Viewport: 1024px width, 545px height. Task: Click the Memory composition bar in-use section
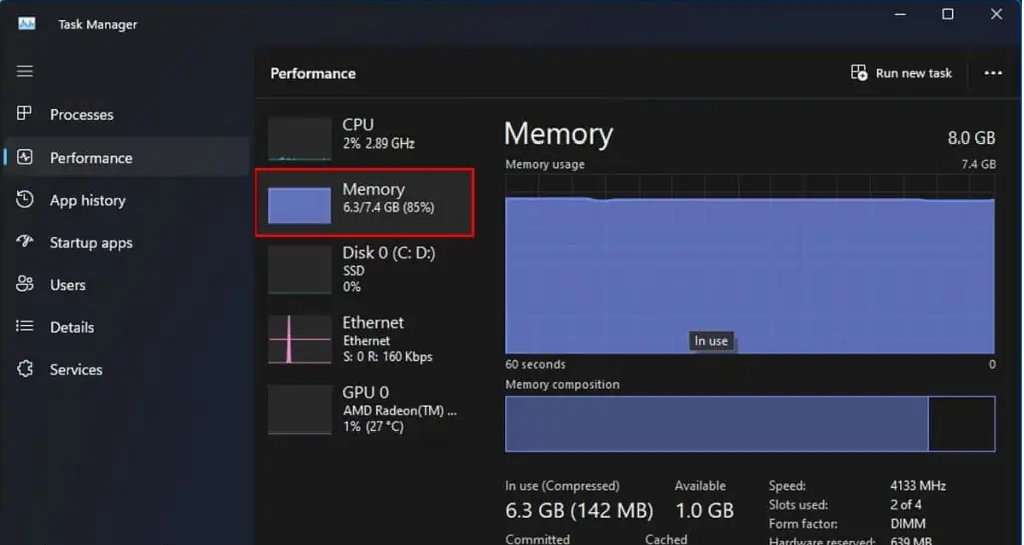point(716,424)
